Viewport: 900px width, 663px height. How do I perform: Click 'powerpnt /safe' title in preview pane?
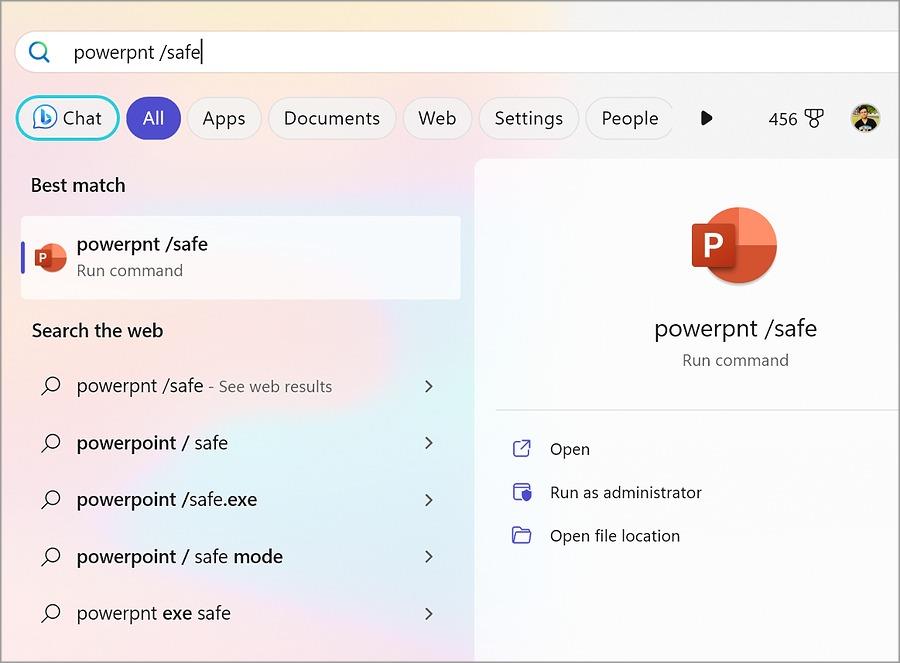coord(735,329)
